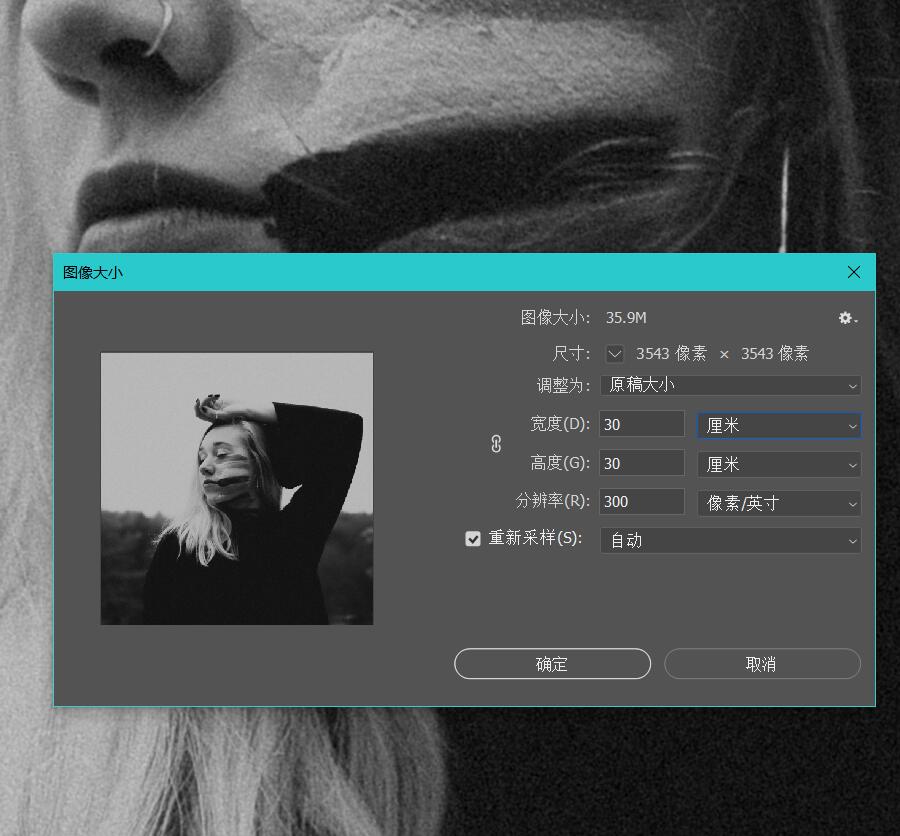Open the 调整为 原稿大小 dropdown
The height and width of the screenshot is (836, 900).
click(730, 385)
